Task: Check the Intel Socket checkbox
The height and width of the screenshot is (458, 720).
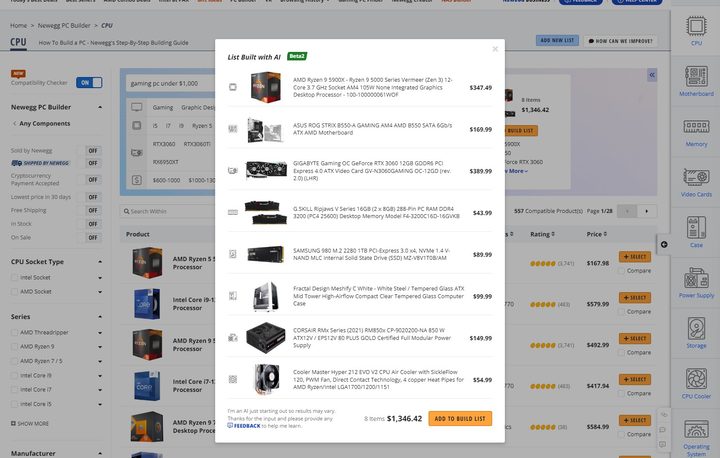Action: (14, 277)
